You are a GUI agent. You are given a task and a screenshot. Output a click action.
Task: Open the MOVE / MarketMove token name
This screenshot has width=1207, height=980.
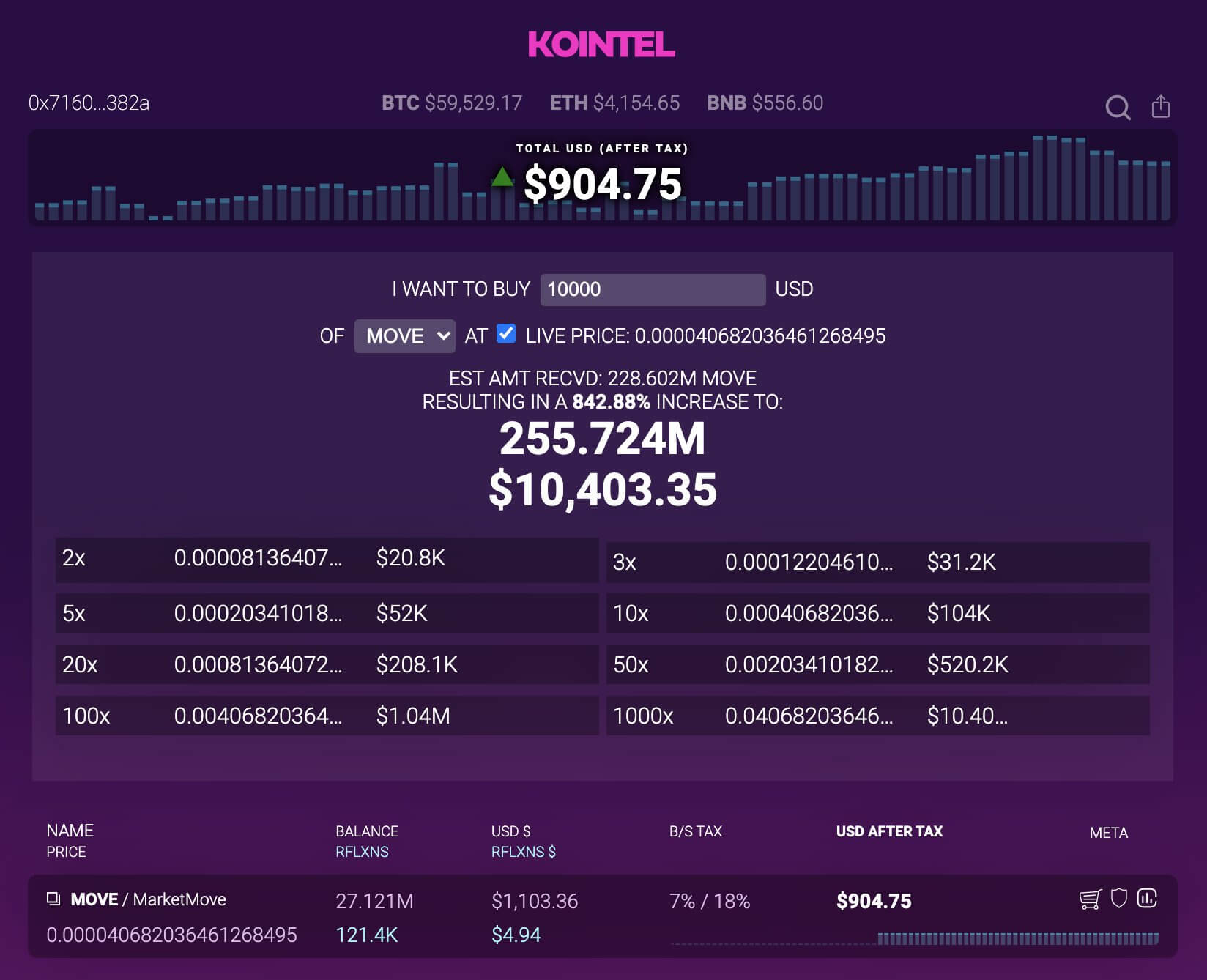(x=148, y=899)
